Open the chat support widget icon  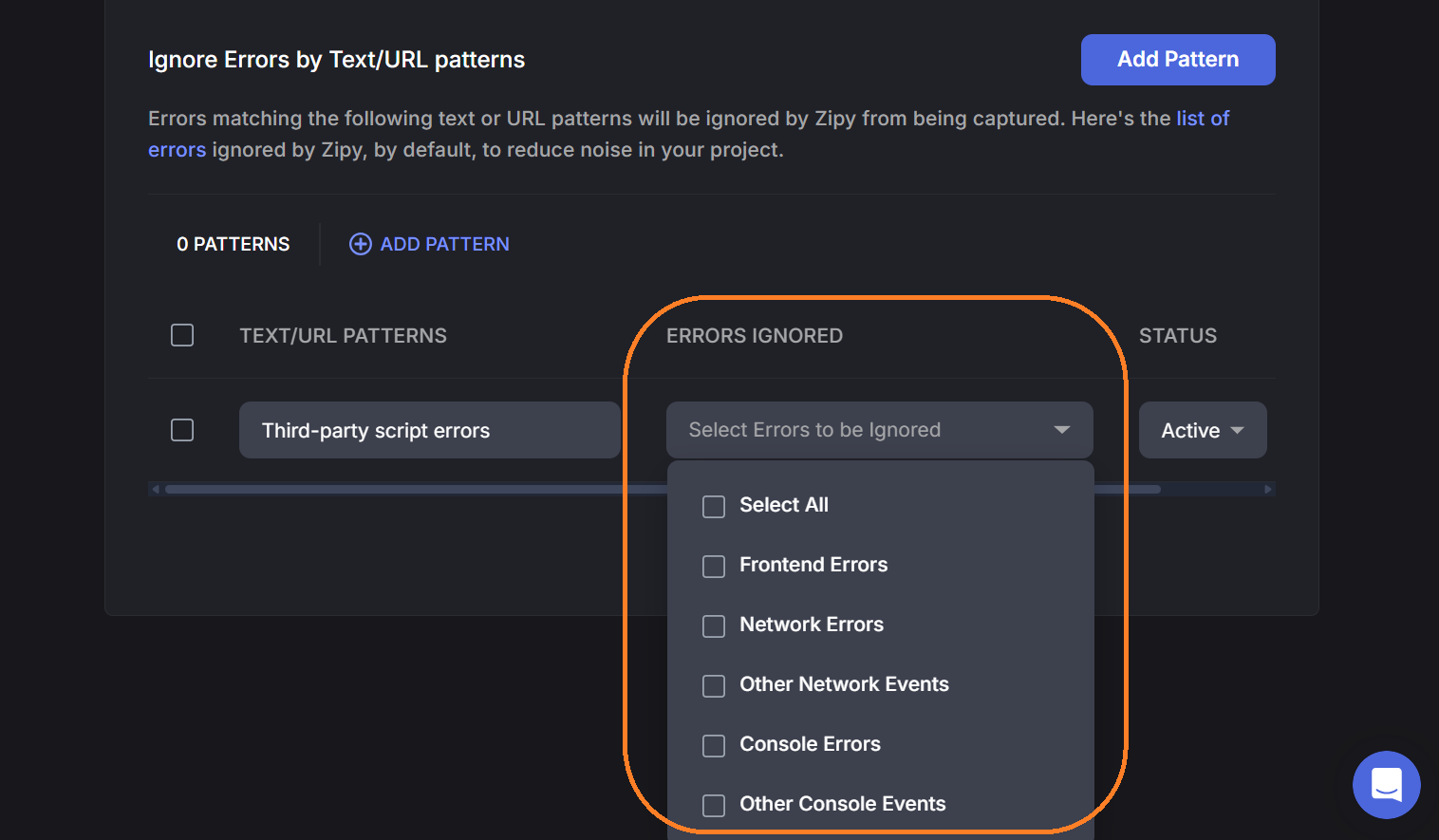[1386, 785]
